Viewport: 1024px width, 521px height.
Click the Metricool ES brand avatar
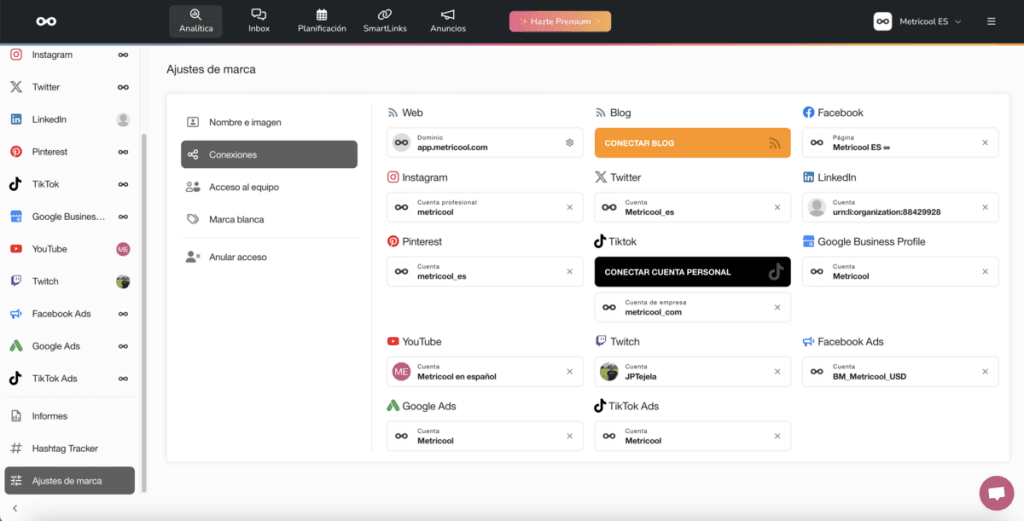[883, 22]
